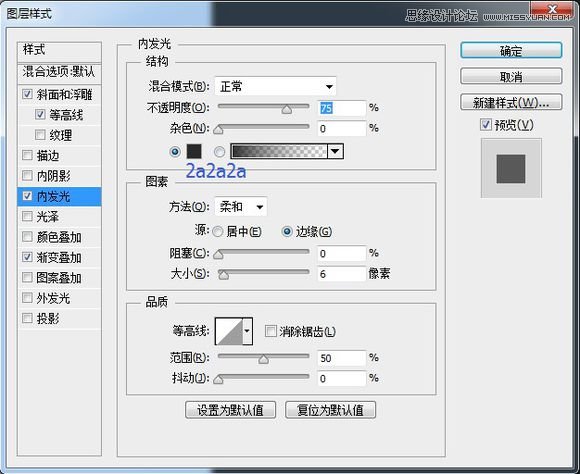Open the 内阴影 style settings
The image size is (580, 474).
[x=53, y=176]
